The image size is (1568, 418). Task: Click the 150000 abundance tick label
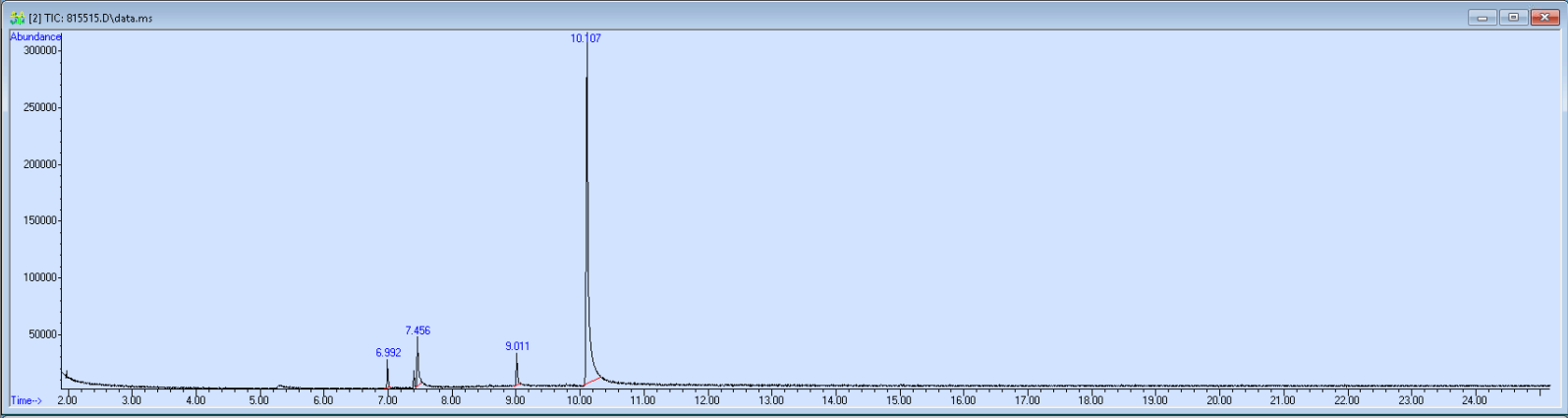pos(40,220)
